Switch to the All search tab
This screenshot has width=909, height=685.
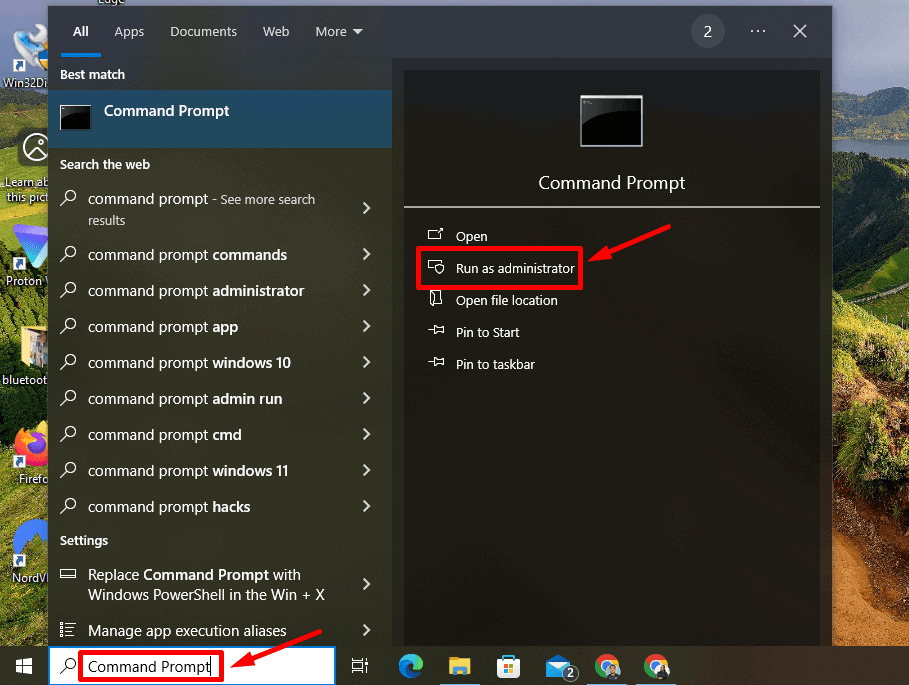point(81,31)
